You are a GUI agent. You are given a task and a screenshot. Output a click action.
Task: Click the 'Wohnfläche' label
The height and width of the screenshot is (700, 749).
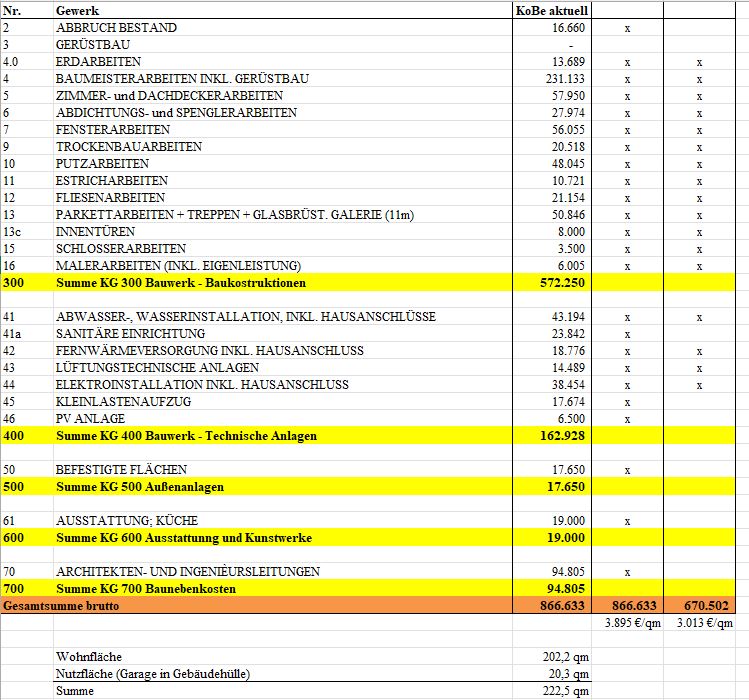pos(89,657)
